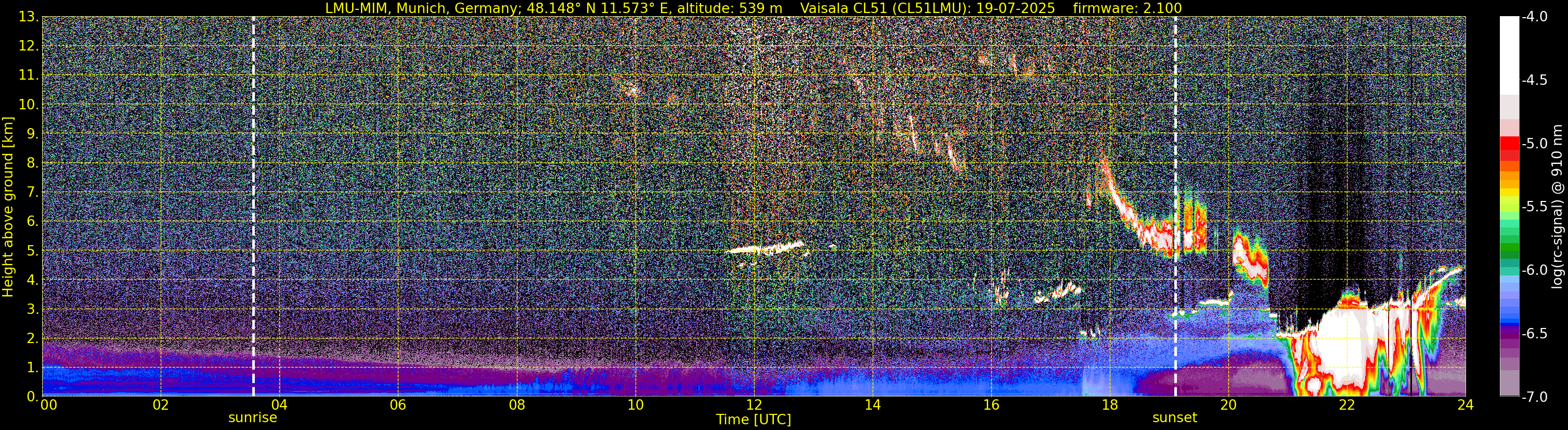Click the 'log(rc-signal) @ 910 nm' colorbar label
The height and width of the screenshot is (430, 1568).
1558,207
